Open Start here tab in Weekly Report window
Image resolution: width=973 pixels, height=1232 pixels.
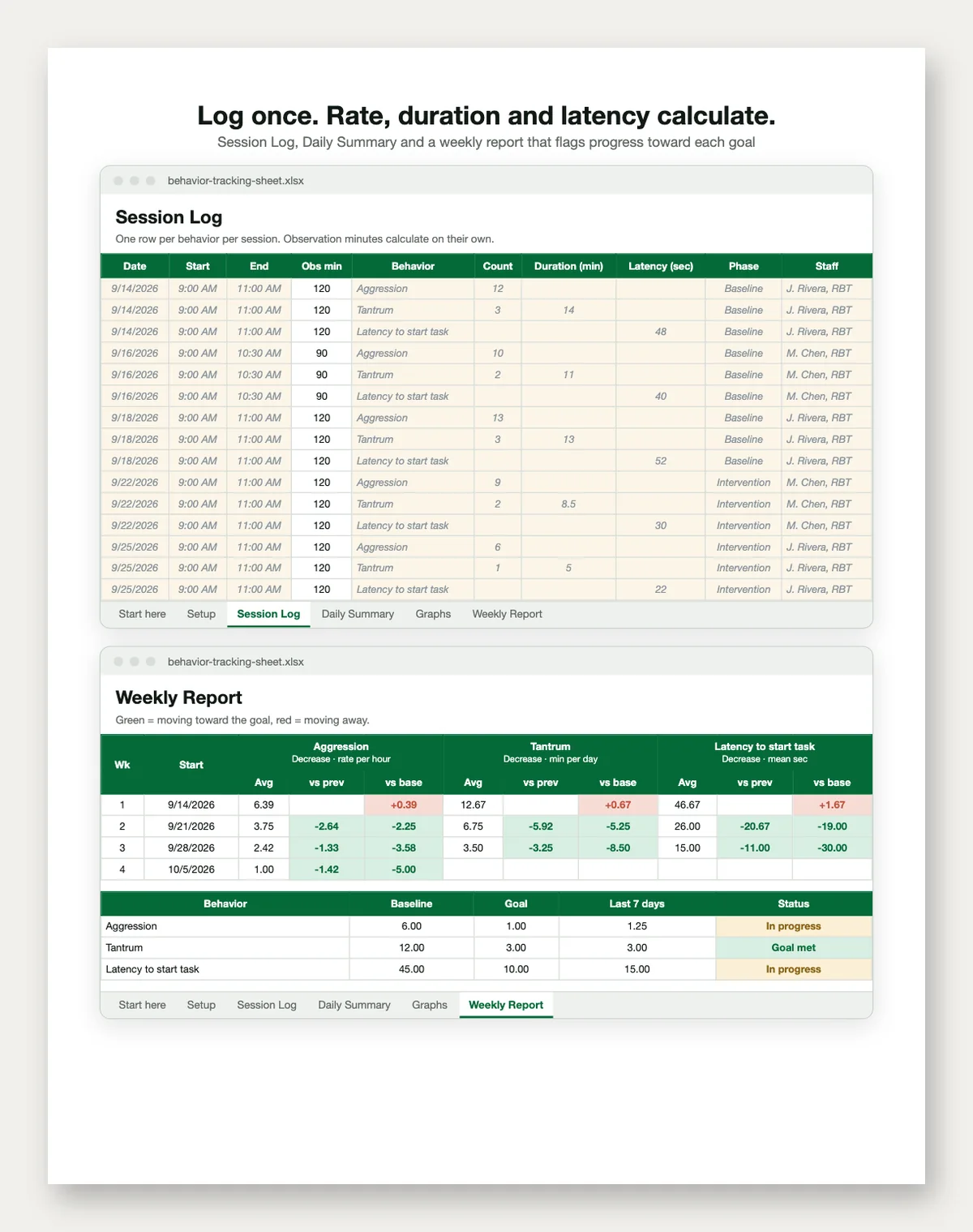[x=142, y=1005]
